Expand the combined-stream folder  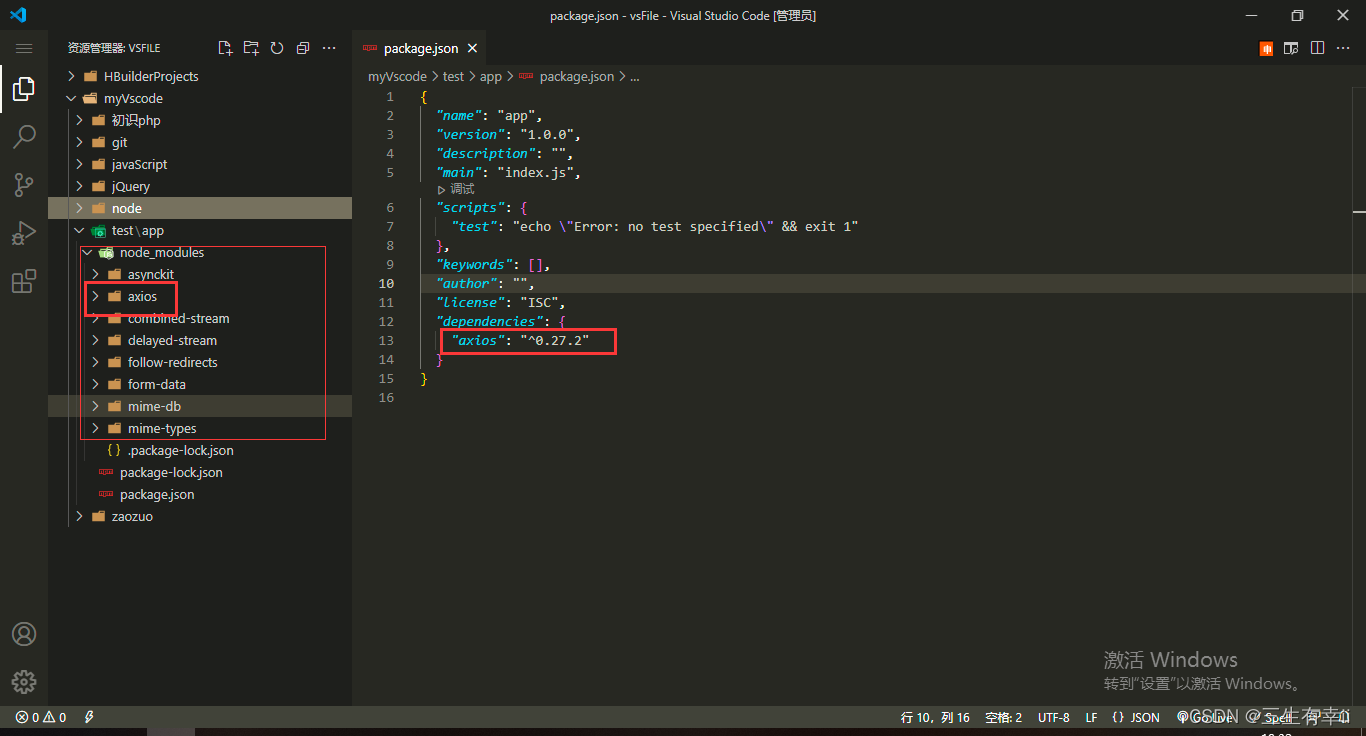tap(200, 318)
